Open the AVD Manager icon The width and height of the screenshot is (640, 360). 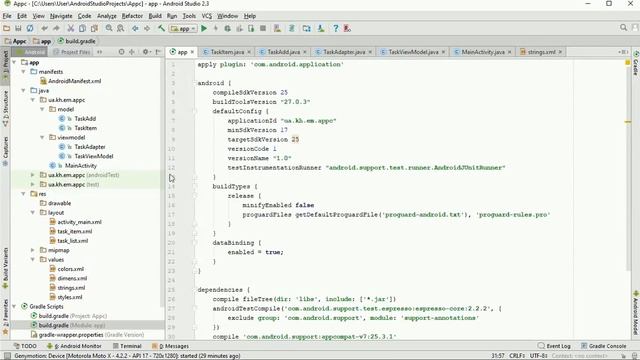[277, 28]
